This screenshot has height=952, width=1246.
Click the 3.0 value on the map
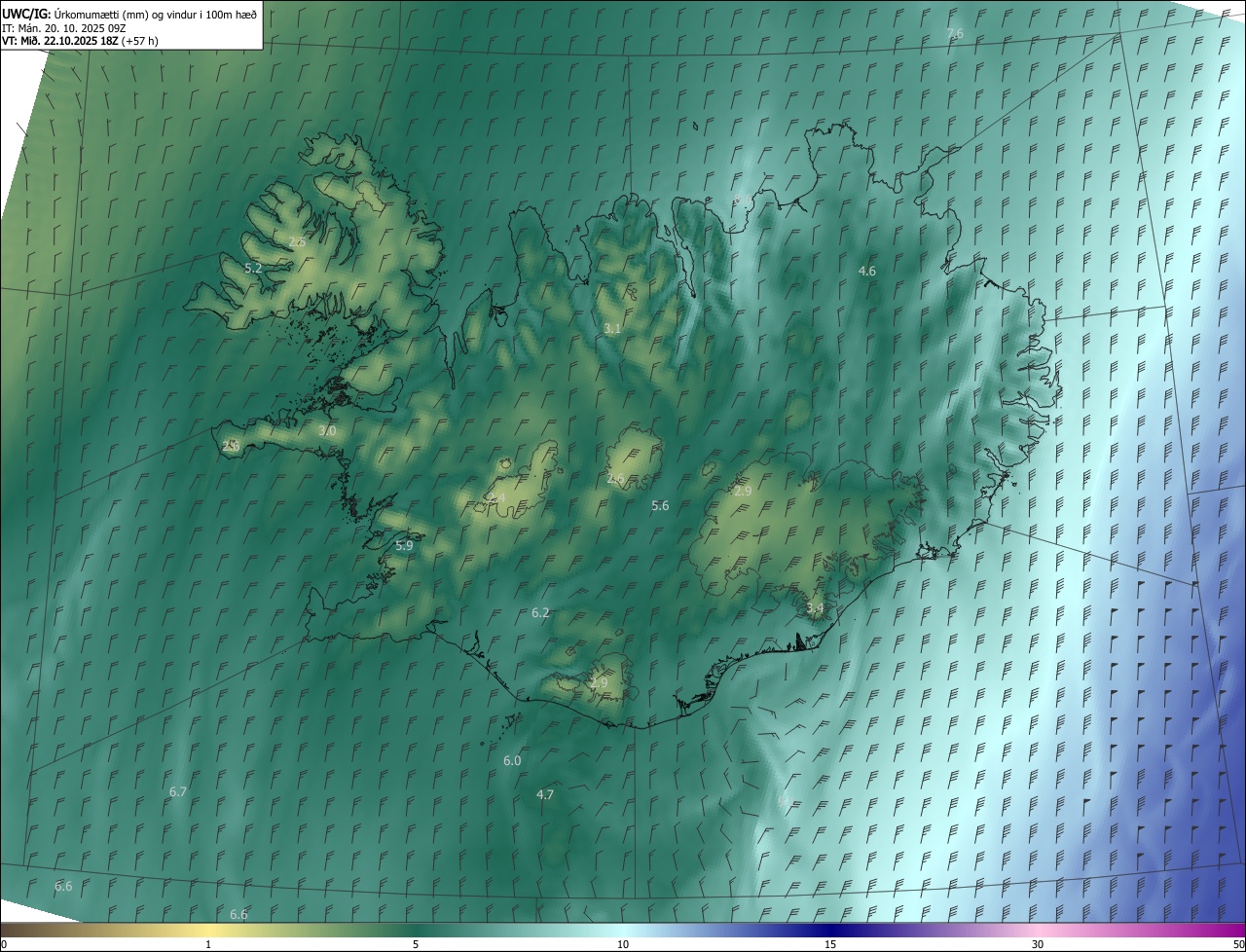pyautogui.click(x=327, y=430)
